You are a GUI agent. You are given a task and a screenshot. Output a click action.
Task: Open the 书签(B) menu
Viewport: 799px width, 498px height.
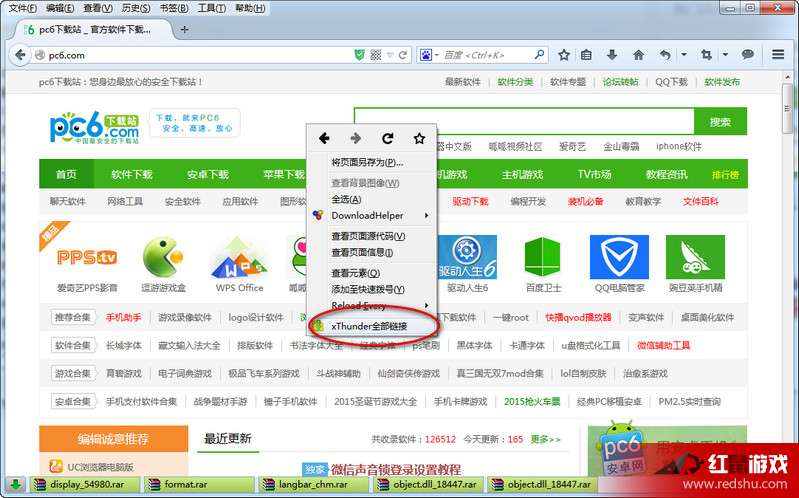click(174, 8)
